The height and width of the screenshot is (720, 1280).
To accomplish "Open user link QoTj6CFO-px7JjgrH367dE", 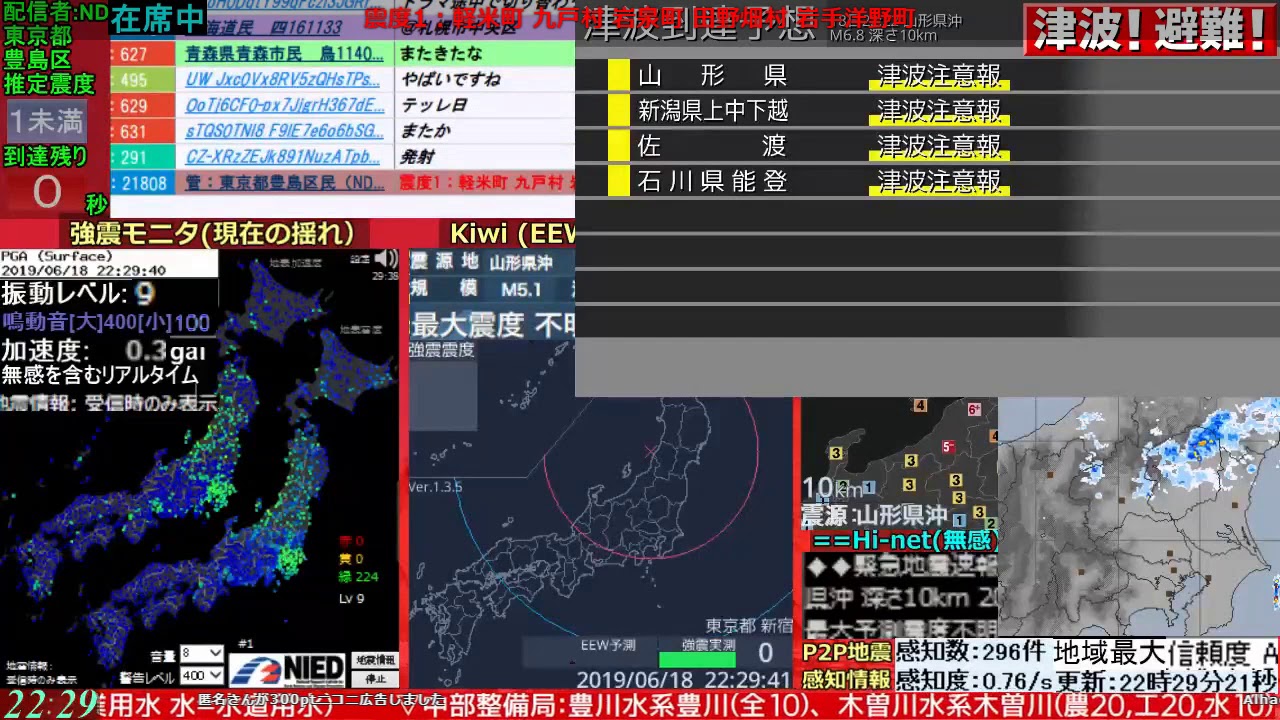I will 285,105.
